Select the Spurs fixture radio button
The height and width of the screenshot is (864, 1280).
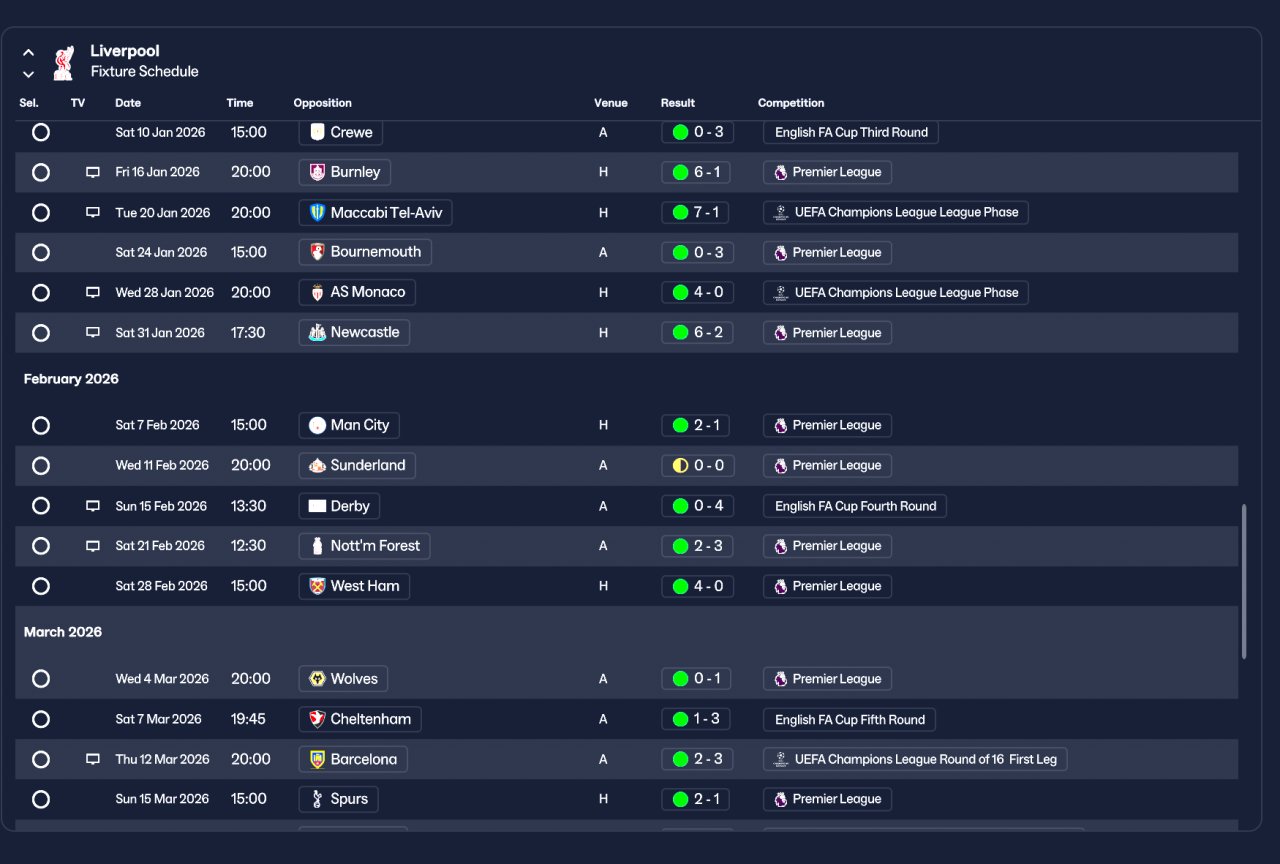point(41,799)
